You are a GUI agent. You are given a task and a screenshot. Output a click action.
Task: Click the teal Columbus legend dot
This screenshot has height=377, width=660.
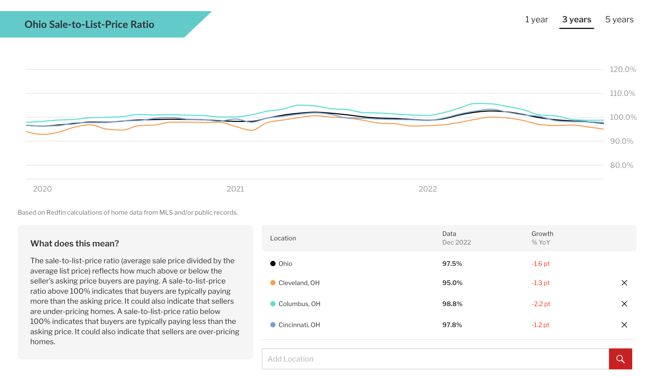pos(273,304)
